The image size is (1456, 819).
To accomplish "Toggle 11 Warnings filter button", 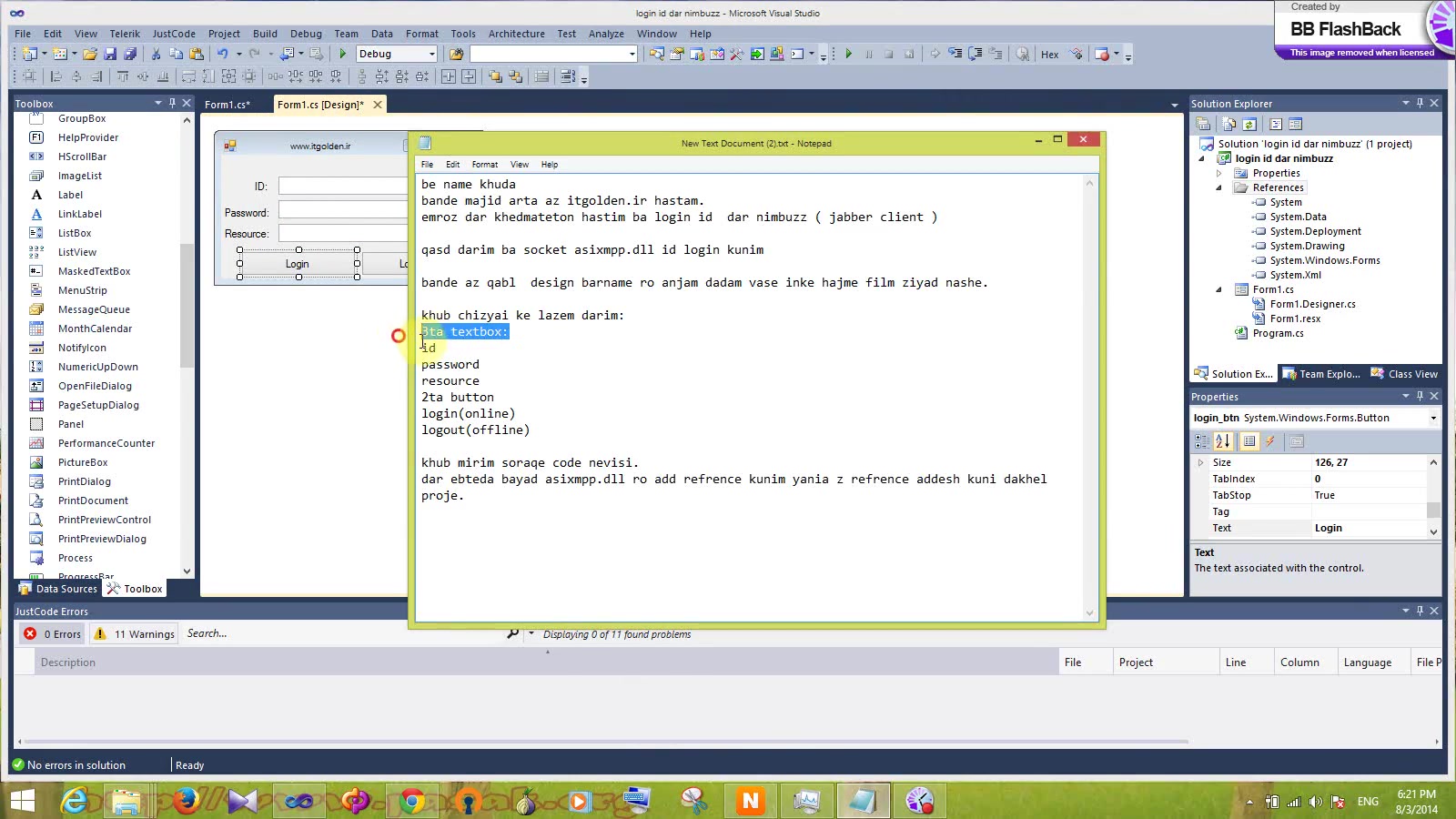I will pos(135,634).
